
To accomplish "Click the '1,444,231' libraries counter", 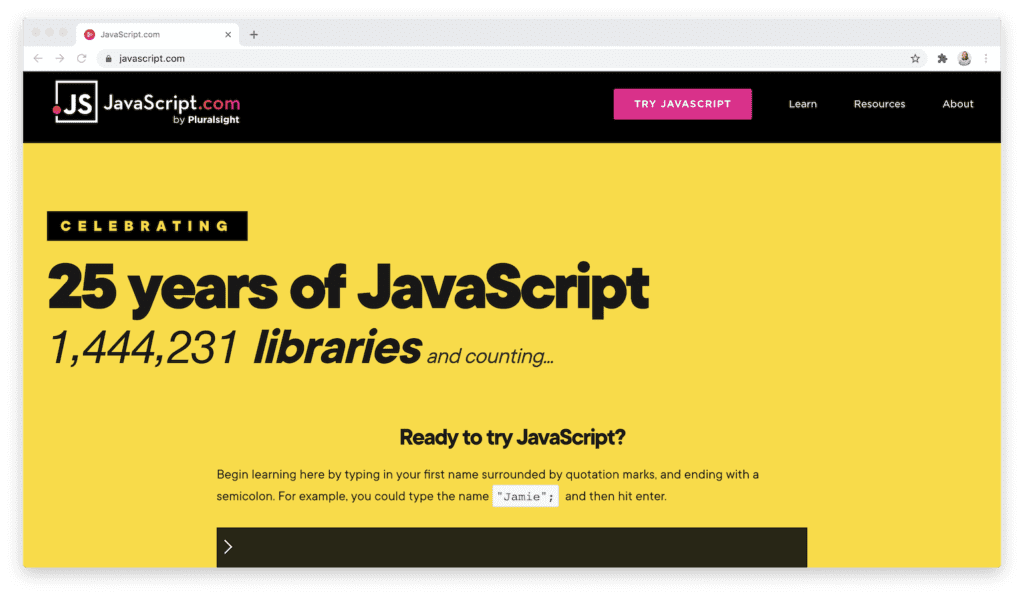I will coord(143,347).
